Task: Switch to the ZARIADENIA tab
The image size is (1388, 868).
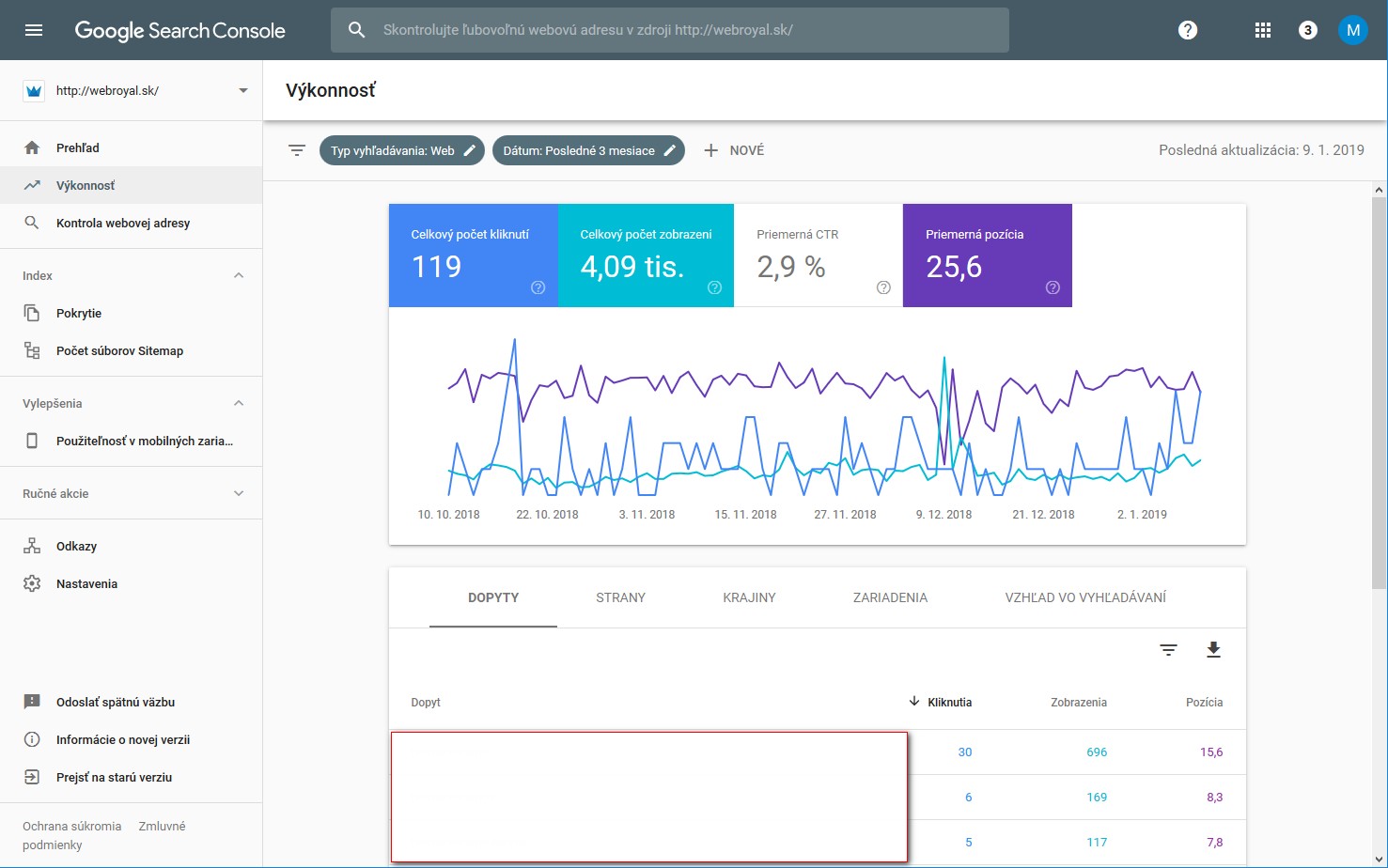Action: click(x=890, y=597)
